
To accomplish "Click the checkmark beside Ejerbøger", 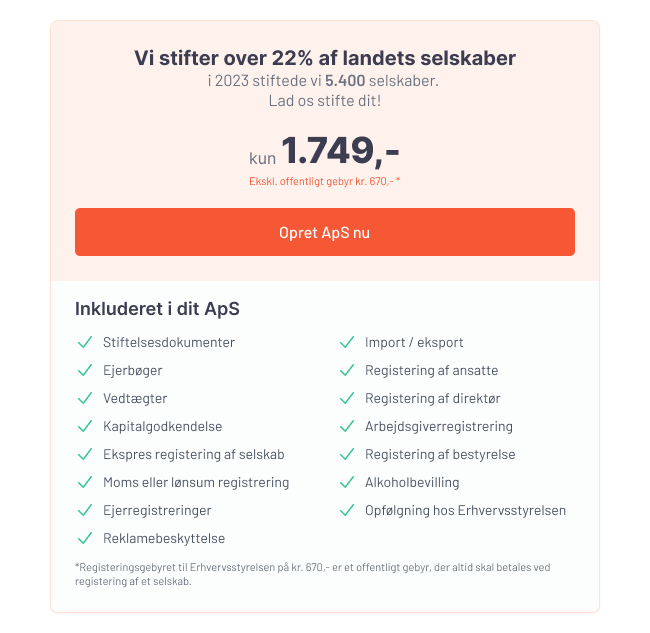I will pos(85,370).
